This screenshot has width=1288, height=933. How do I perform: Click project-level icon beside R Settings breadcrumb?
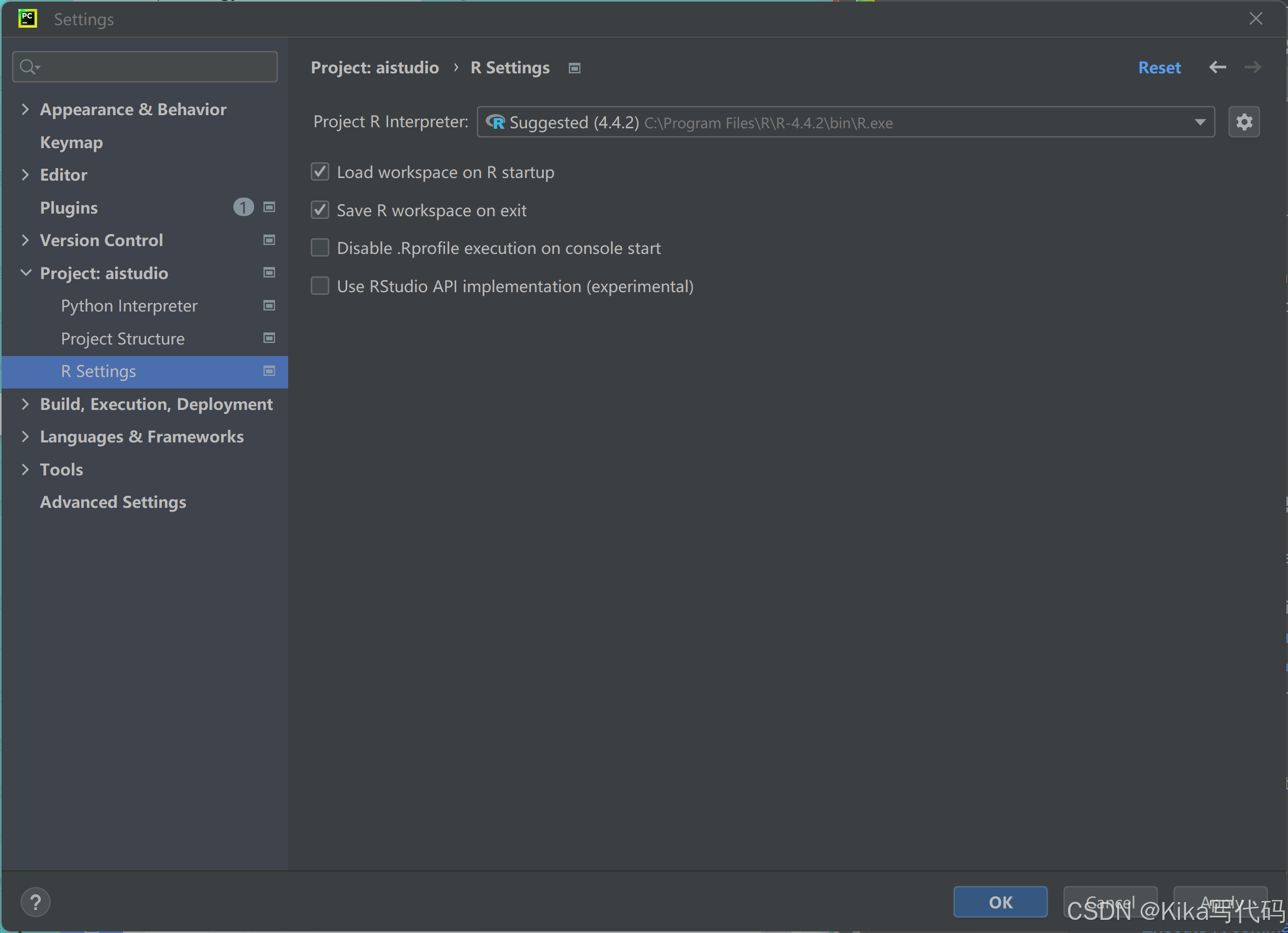pyautogui.click(x=575, y=68)
